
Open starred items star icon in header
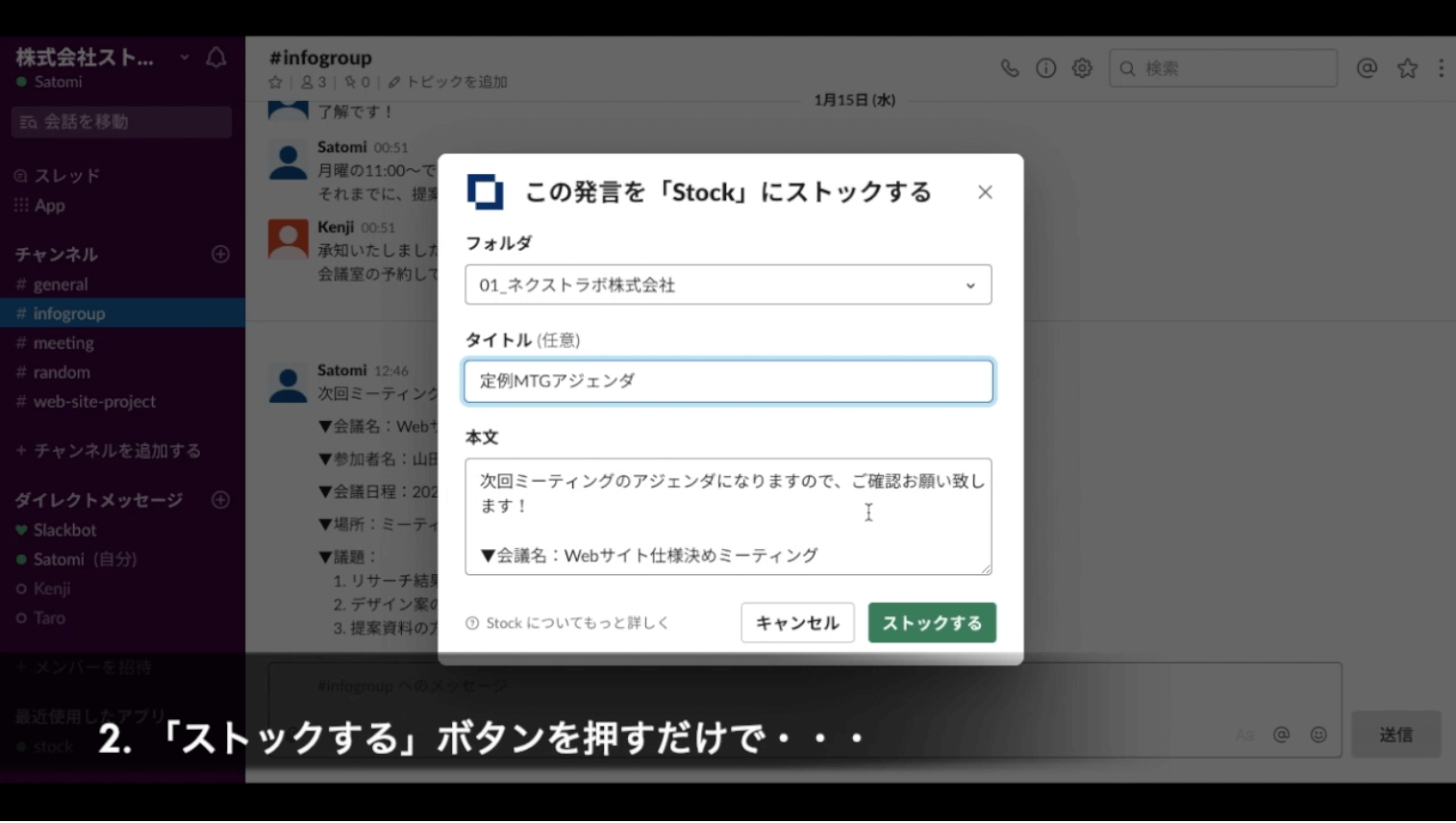(x=1407, y=68)
